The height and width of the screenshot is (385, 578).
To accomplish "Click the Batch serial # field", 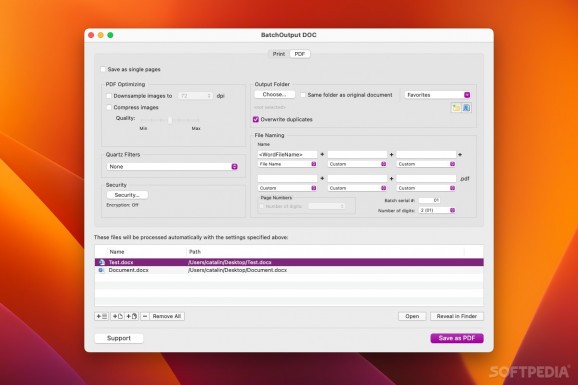I will point(429,200).
